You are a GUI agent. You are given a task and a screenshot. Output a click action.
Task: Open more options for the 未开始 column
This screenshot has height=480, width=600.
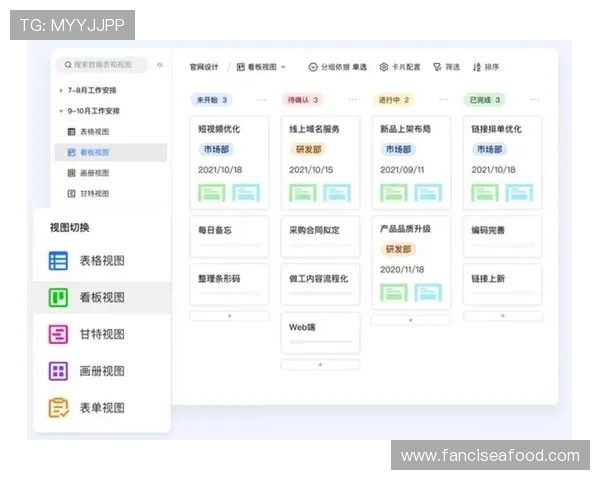(x=261, y=100)
